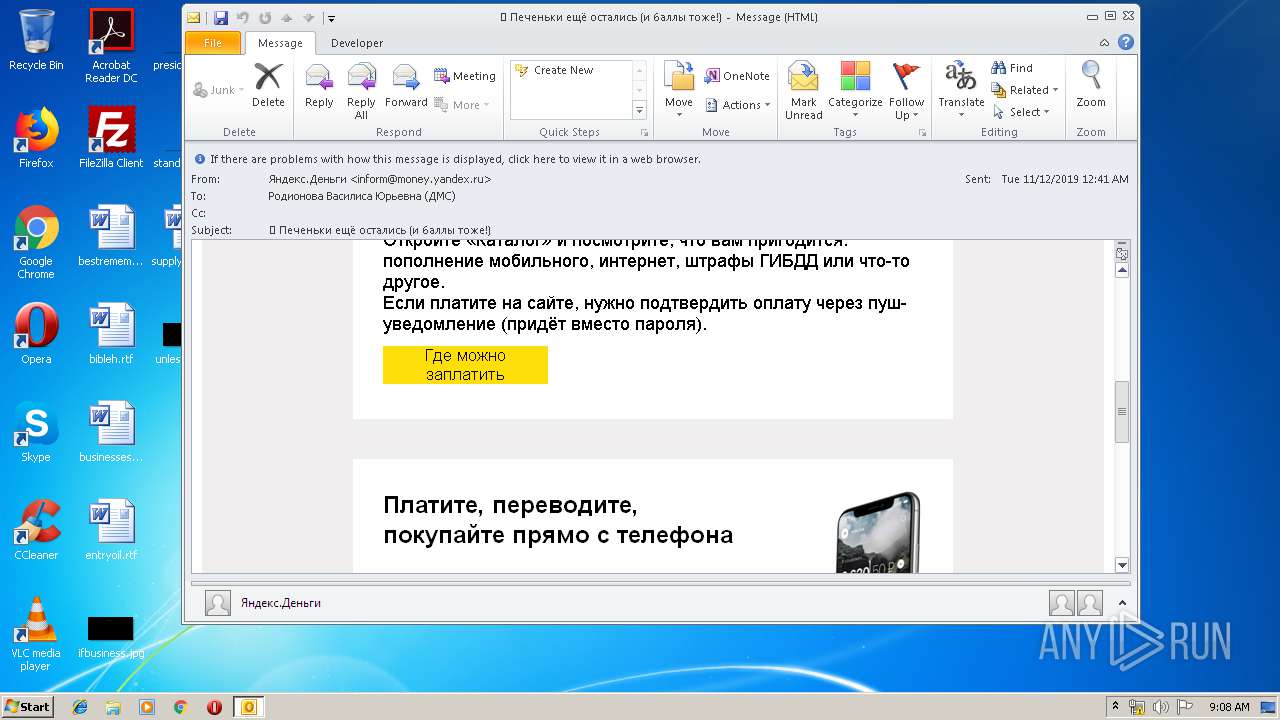Click the Яндекс.Деньги contact photo in People Pane

click(x=218, y=603)
